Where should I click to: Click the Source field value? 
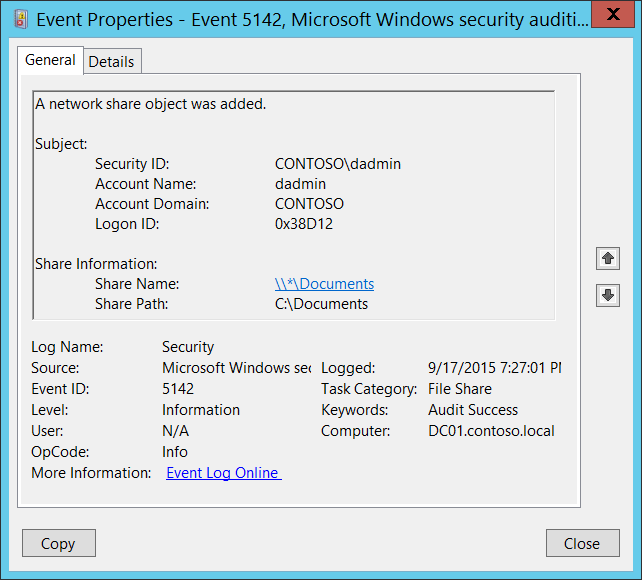point(236,368)
